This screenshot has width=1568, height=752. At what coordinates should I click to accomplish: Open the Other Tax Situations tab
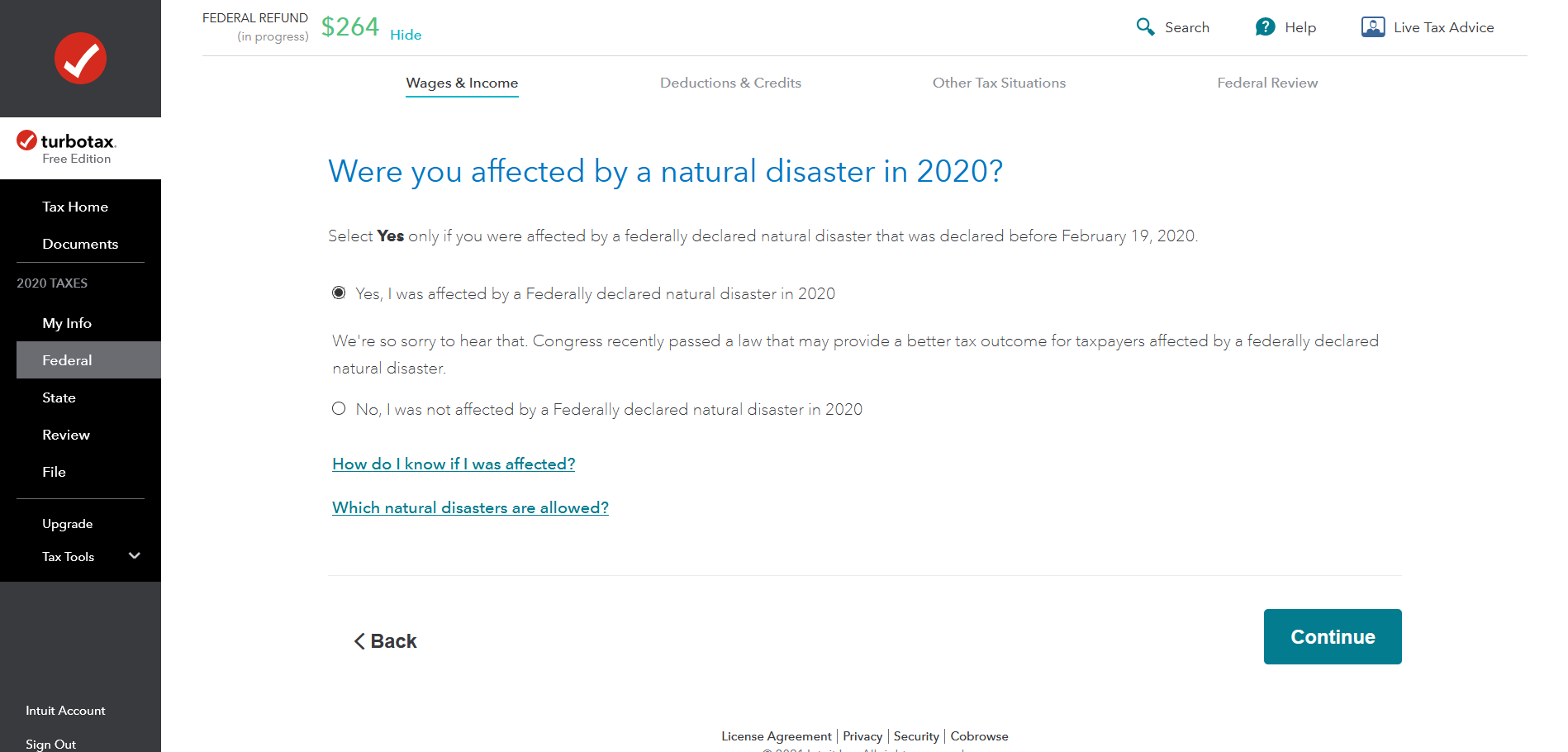[x=999, y=83]
